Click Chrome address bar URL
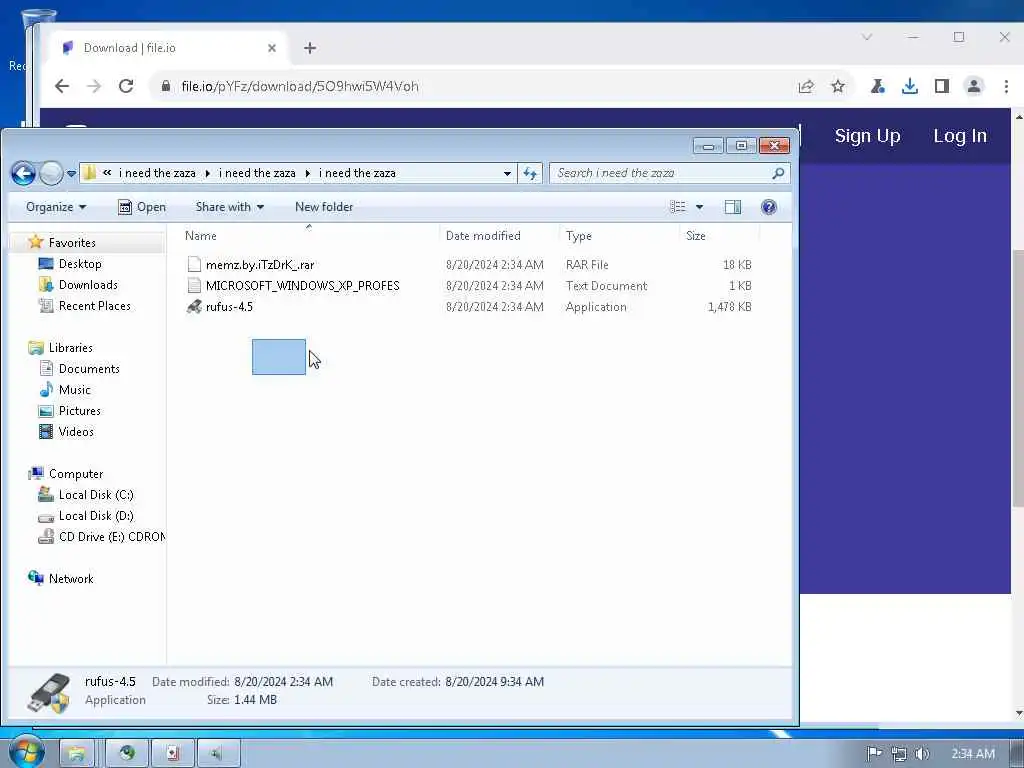Viewport: 1024px width, 768px height. (300, 86)
